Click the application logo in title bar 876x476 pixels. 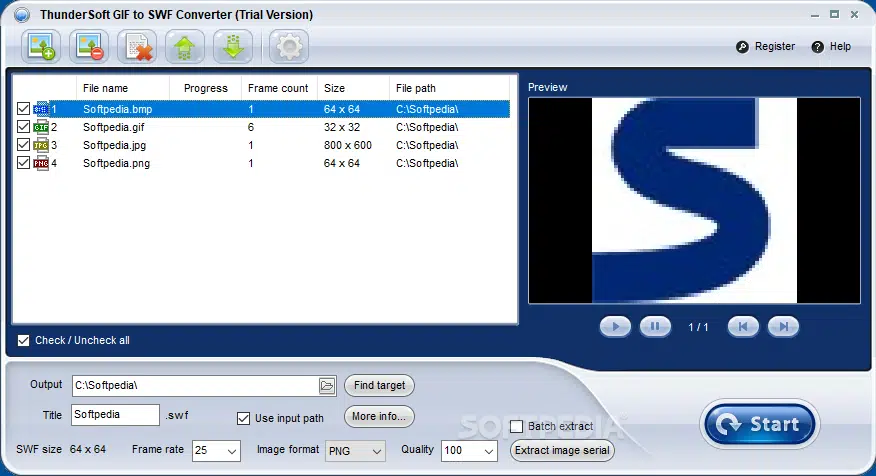22,15
